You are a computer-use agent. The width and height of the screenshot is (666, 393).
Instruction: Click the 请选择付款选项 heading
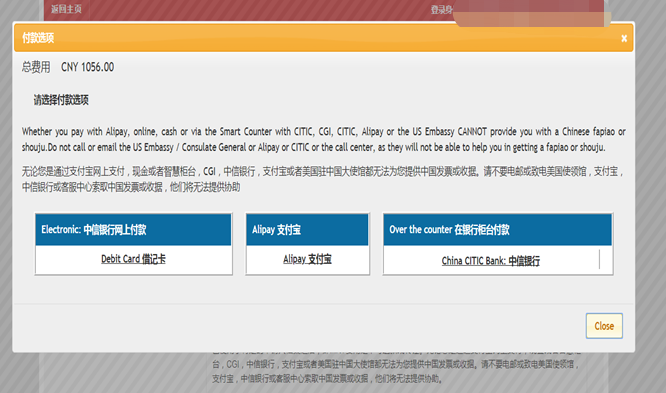(x=61, y=100)
